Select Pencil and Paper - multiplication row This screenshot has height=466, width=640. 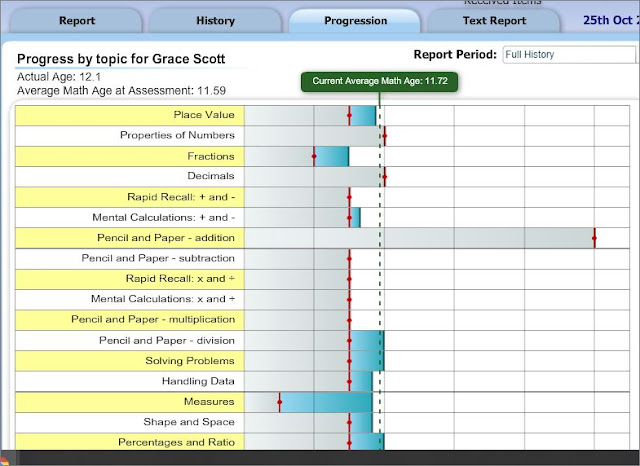tap(322, 320)
